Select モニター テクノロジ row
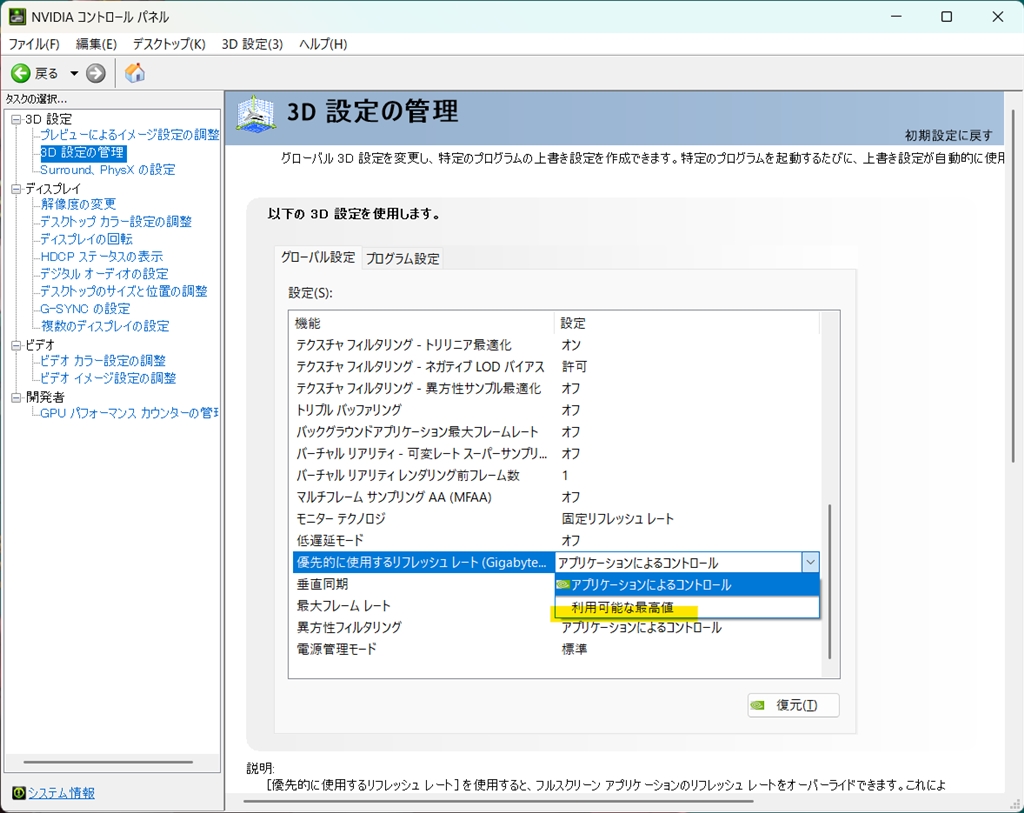This screenshot has width=1024, height=813. 554,518
